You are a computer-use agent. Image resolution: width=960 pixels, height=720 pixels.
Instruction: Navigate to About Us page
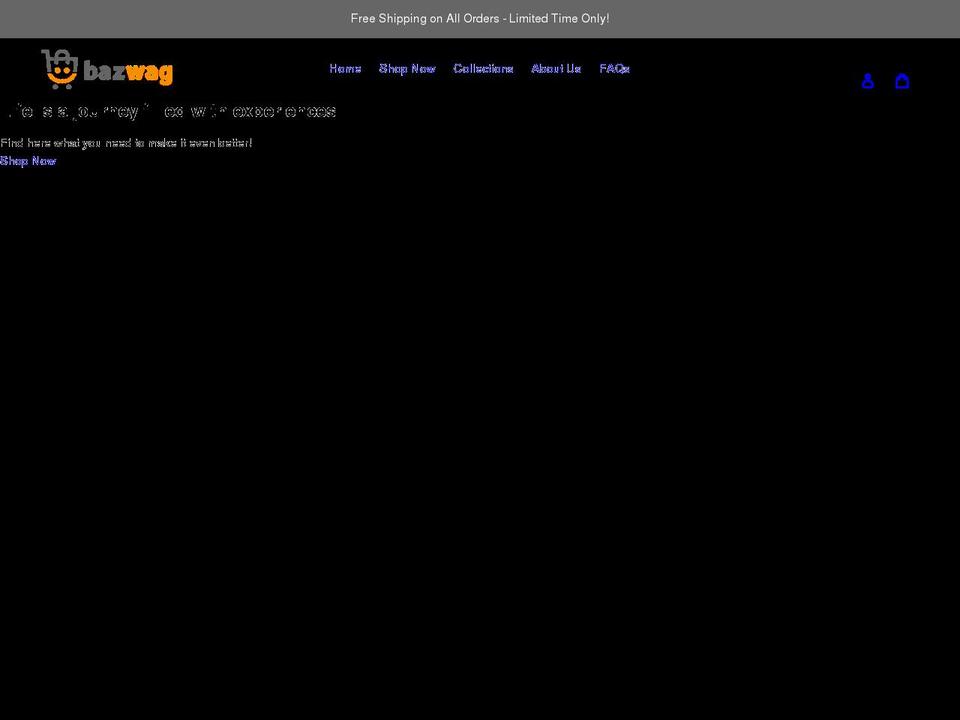click(x=556, y=69)
